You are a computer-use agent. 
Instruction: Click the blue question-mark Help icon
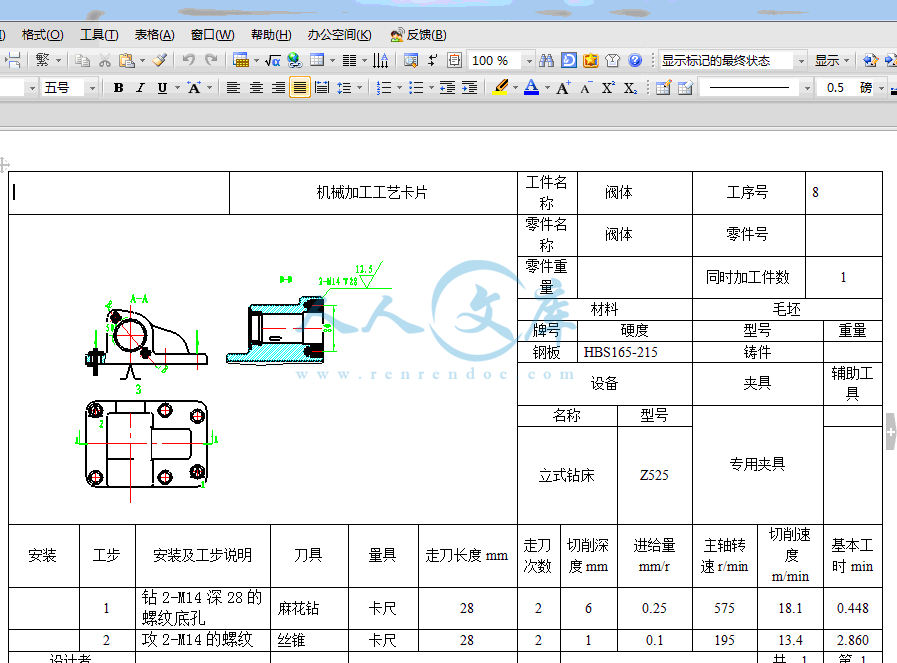pos(635,60)
